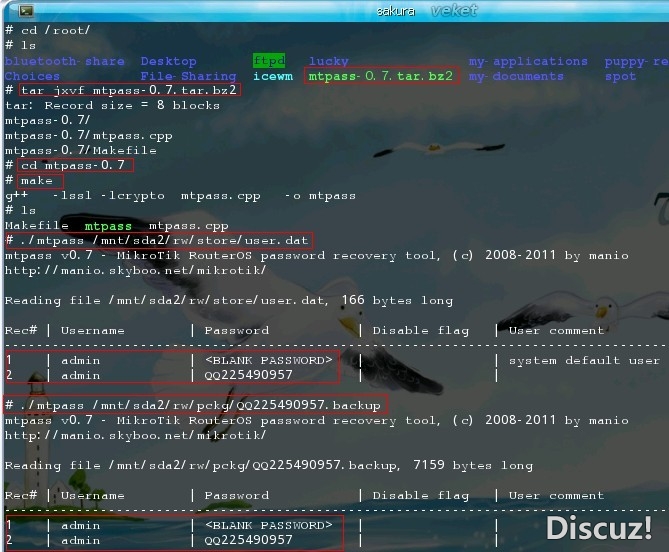Click the 'User comment' header of the second table
Viewport: 669px width, 552px height.
click(x=556, y=495)
